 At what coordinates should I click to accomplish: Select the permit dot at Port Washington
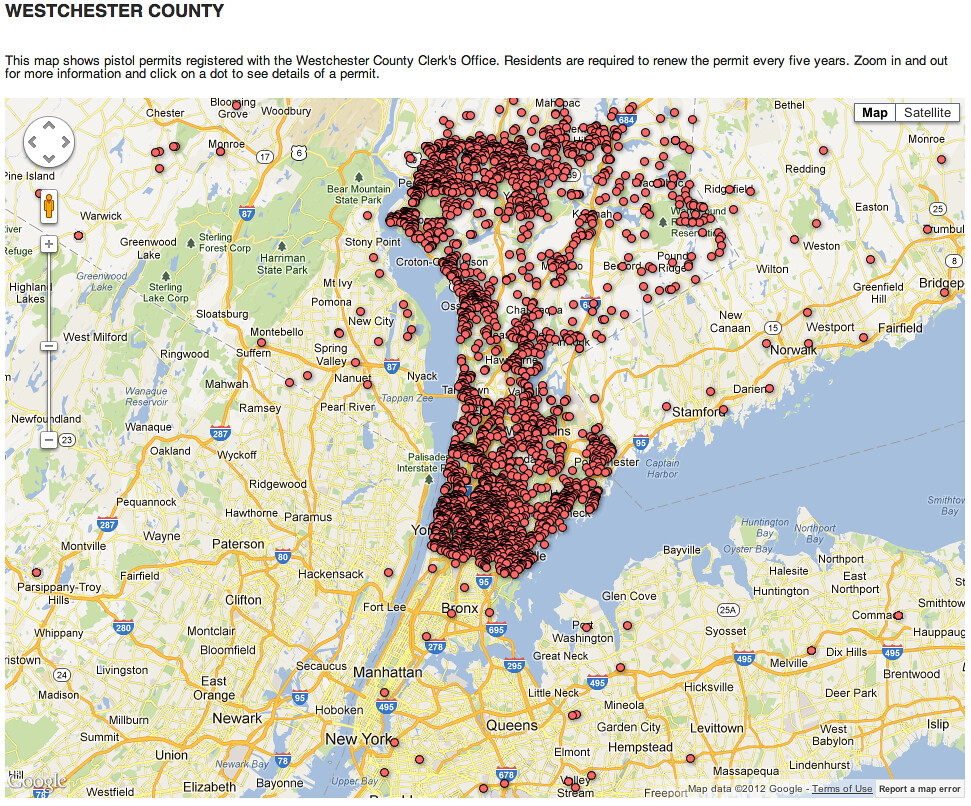click(x=586, y=626)
